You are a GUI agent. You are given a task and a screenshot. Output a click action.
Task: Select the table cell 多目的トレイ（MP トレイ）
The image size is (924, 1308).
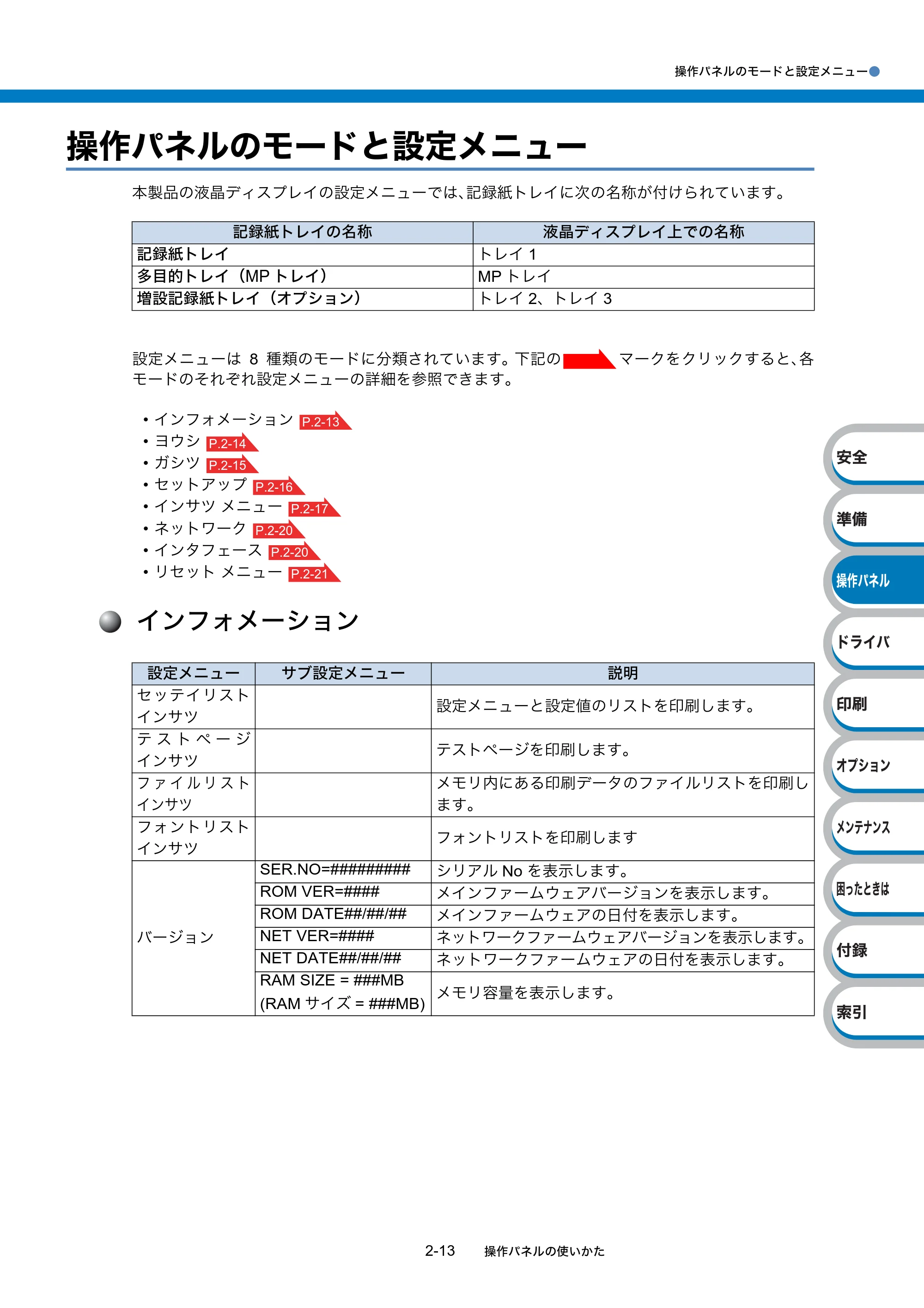click(303, 277)
